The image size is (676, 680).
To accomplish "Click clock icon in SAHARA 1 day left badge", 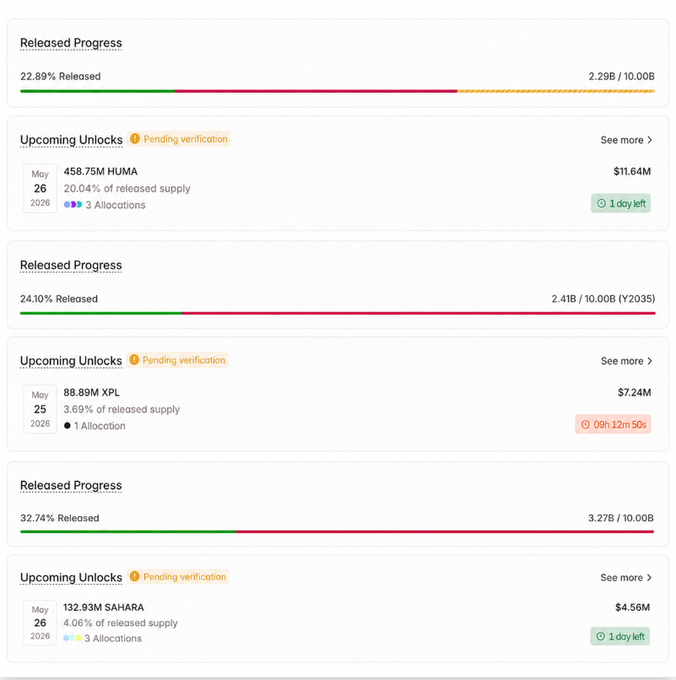I will pyautogui.click(x=601, y=636).
